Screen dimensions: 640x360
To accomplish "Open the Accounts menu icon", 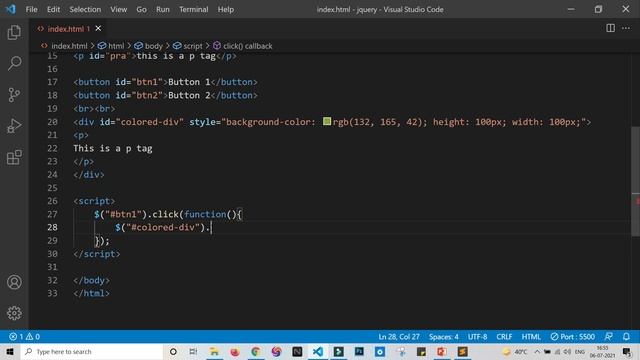I will pyautogui.click(x=14, y=282).
